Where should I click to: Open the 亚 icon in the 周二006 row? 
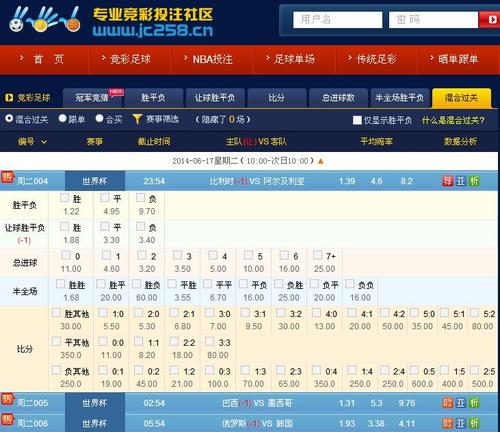point(461,423)
